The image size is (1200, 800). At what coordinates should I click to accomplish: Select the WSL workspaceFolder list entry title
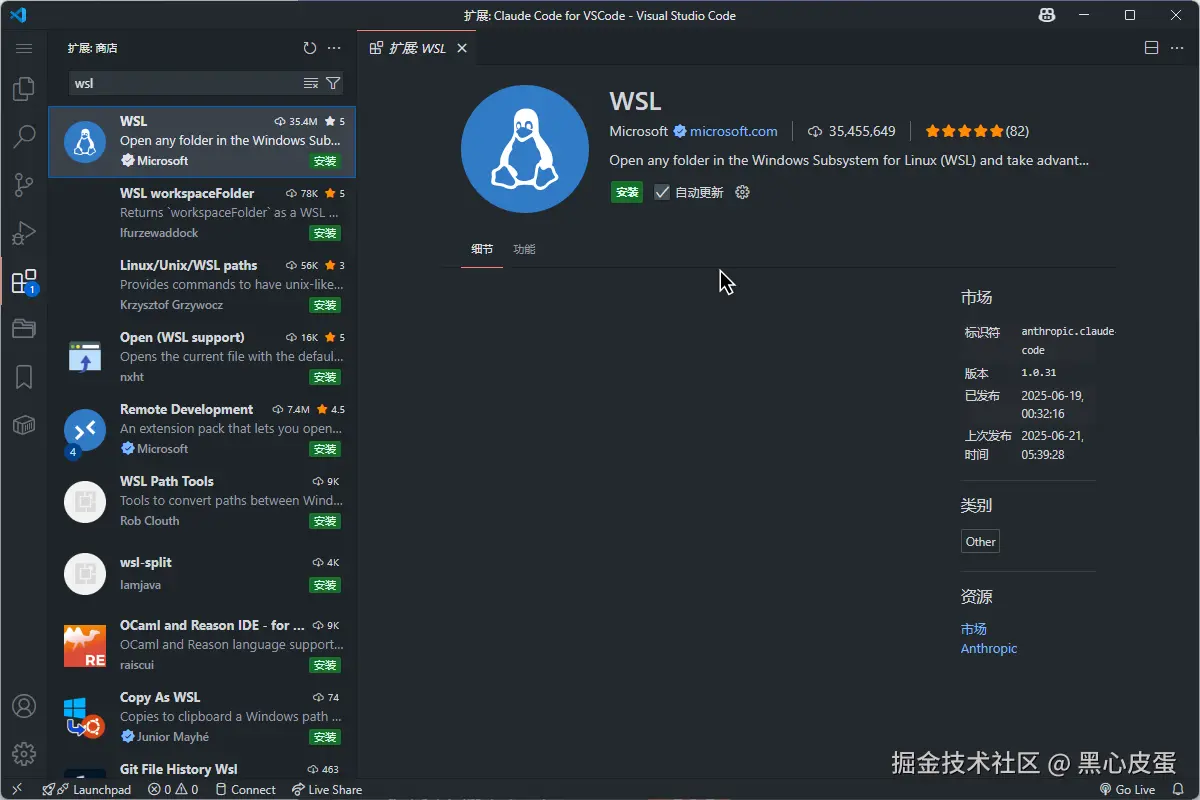[187, 193]
